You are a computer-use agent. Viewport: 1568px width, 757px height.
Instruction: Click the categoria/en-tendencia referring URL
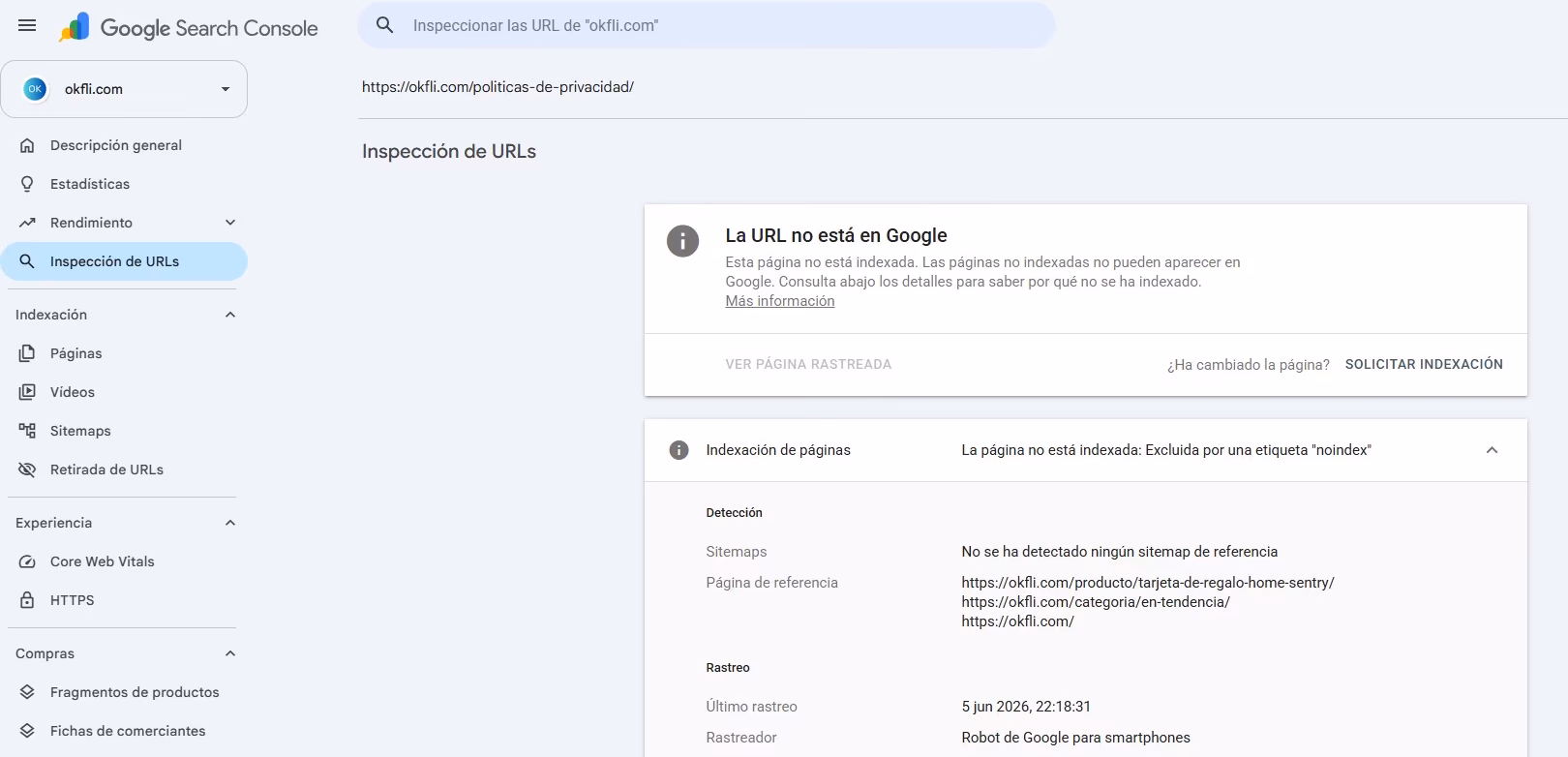point(1096,602)
